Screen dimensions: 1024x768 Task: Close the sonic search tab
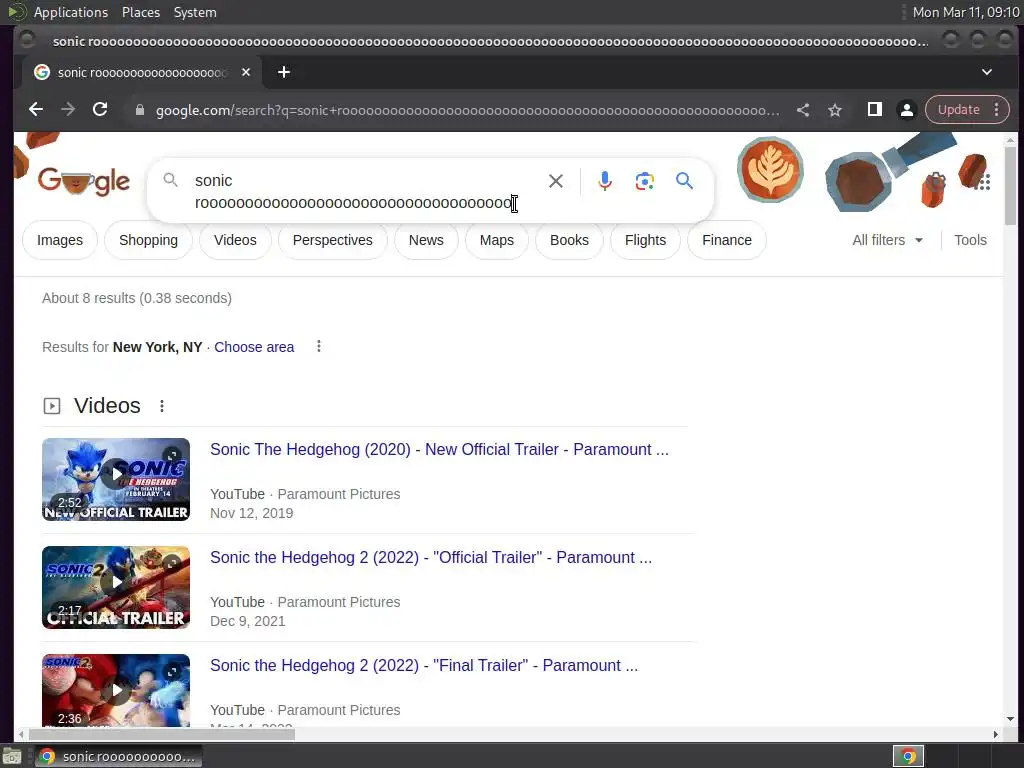[246, 72]
